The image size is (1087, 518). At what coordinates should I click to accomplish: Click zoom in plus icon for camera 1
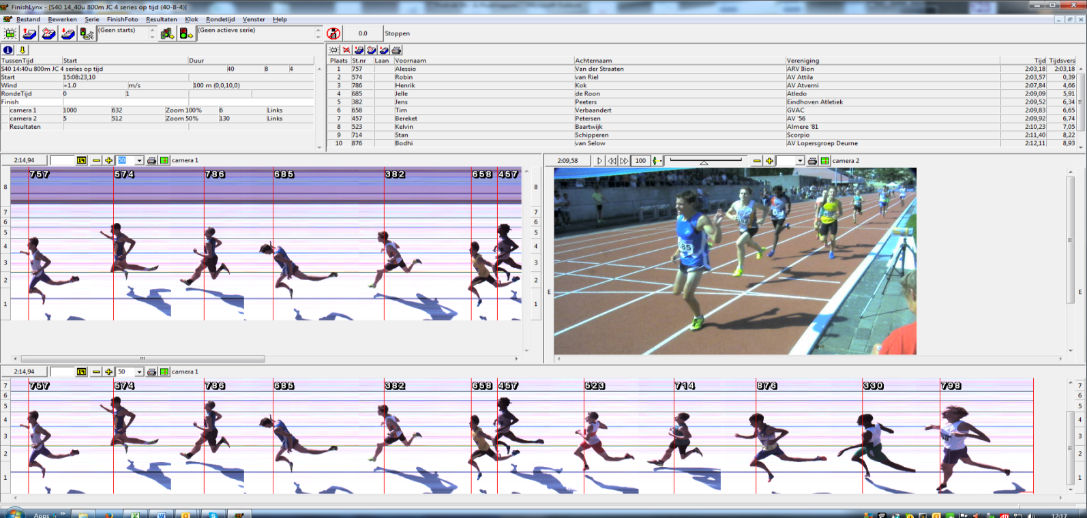tap(109, 160)
